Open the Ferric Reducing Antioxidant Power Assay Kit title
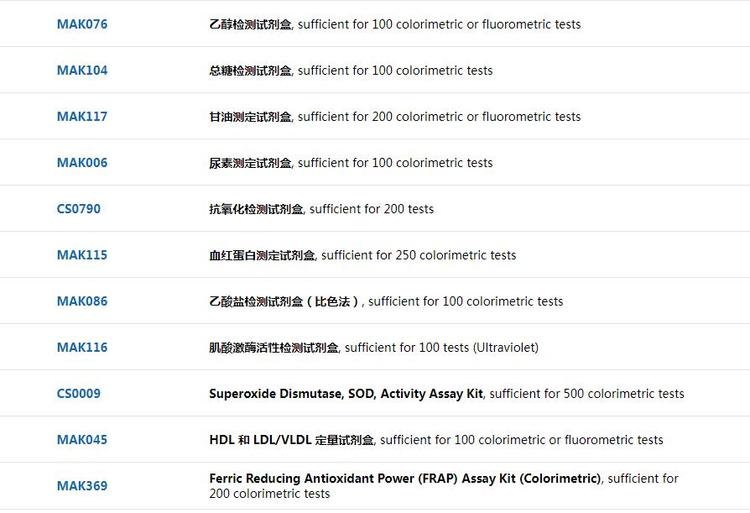Viewport: 750px width, 513px height. coord(405,478)
